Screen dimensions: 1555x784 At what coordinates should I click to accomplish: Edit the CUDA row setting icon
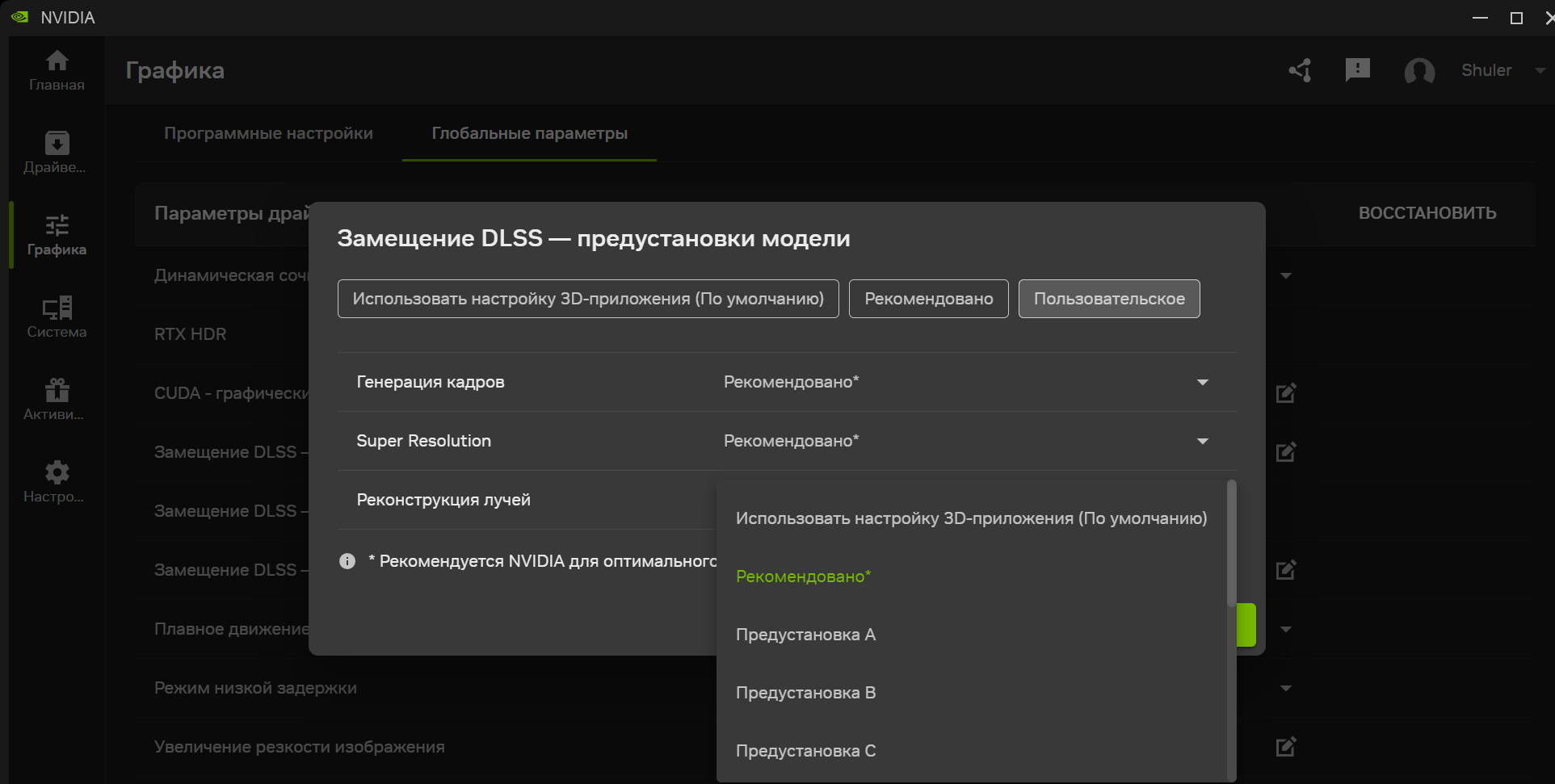point(1286,393)
